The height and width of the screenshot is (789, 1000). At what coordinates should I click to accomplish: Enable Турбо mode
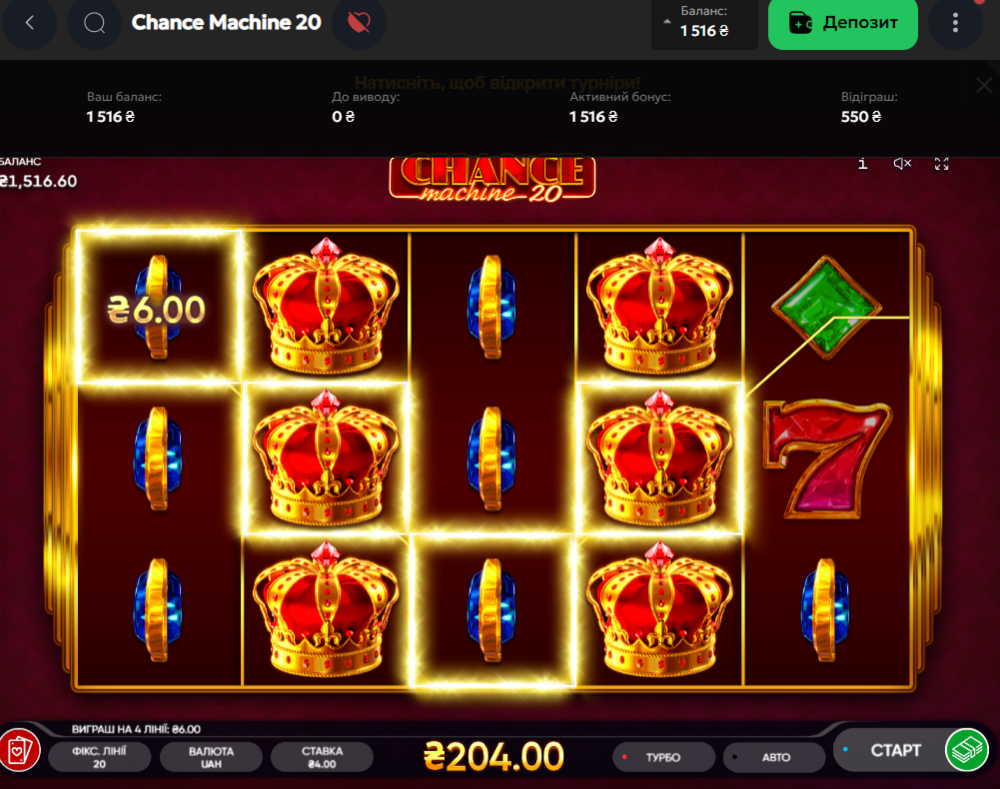click(x=664, y=757)
